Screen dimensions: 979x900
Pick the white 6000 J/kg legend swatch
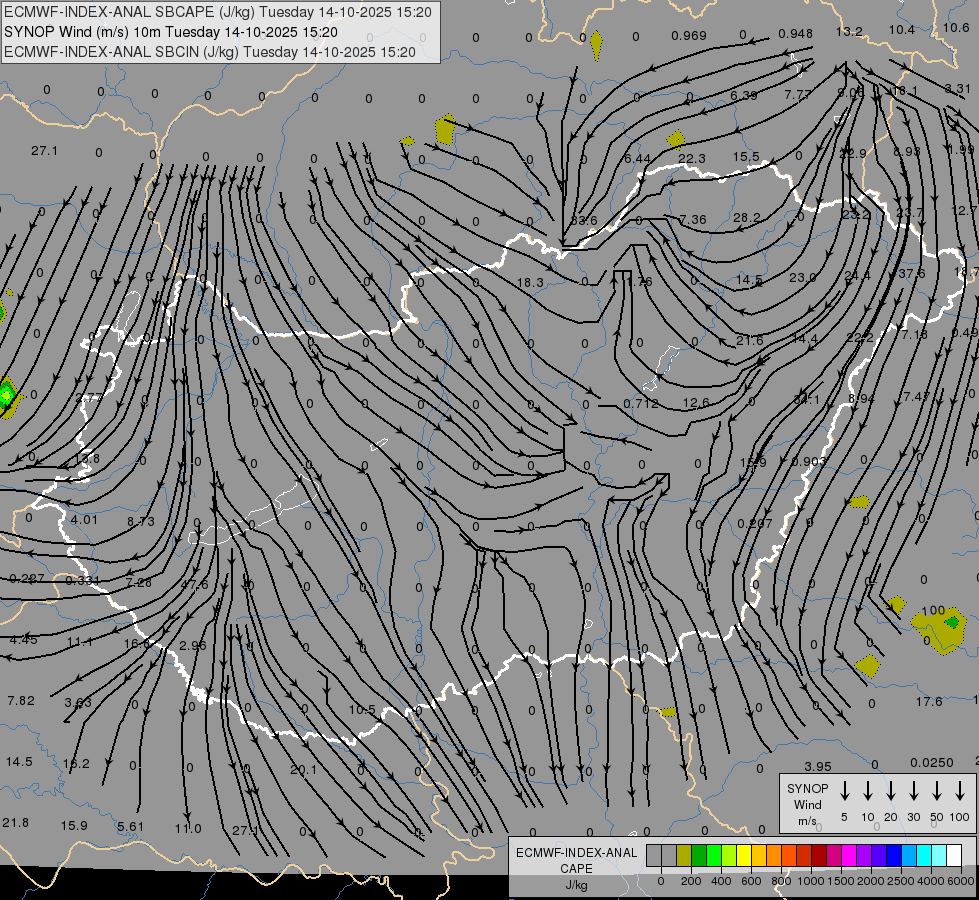954,855
